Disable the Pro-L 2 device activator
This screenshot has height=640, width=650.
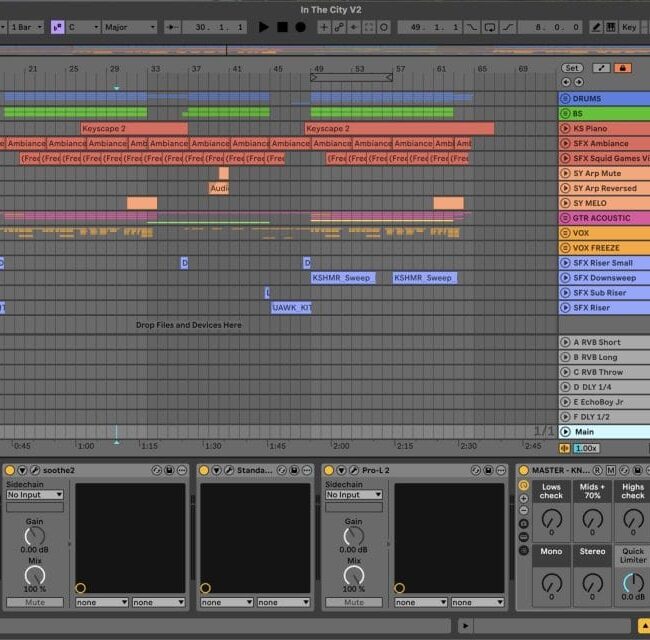click(330, 470)
